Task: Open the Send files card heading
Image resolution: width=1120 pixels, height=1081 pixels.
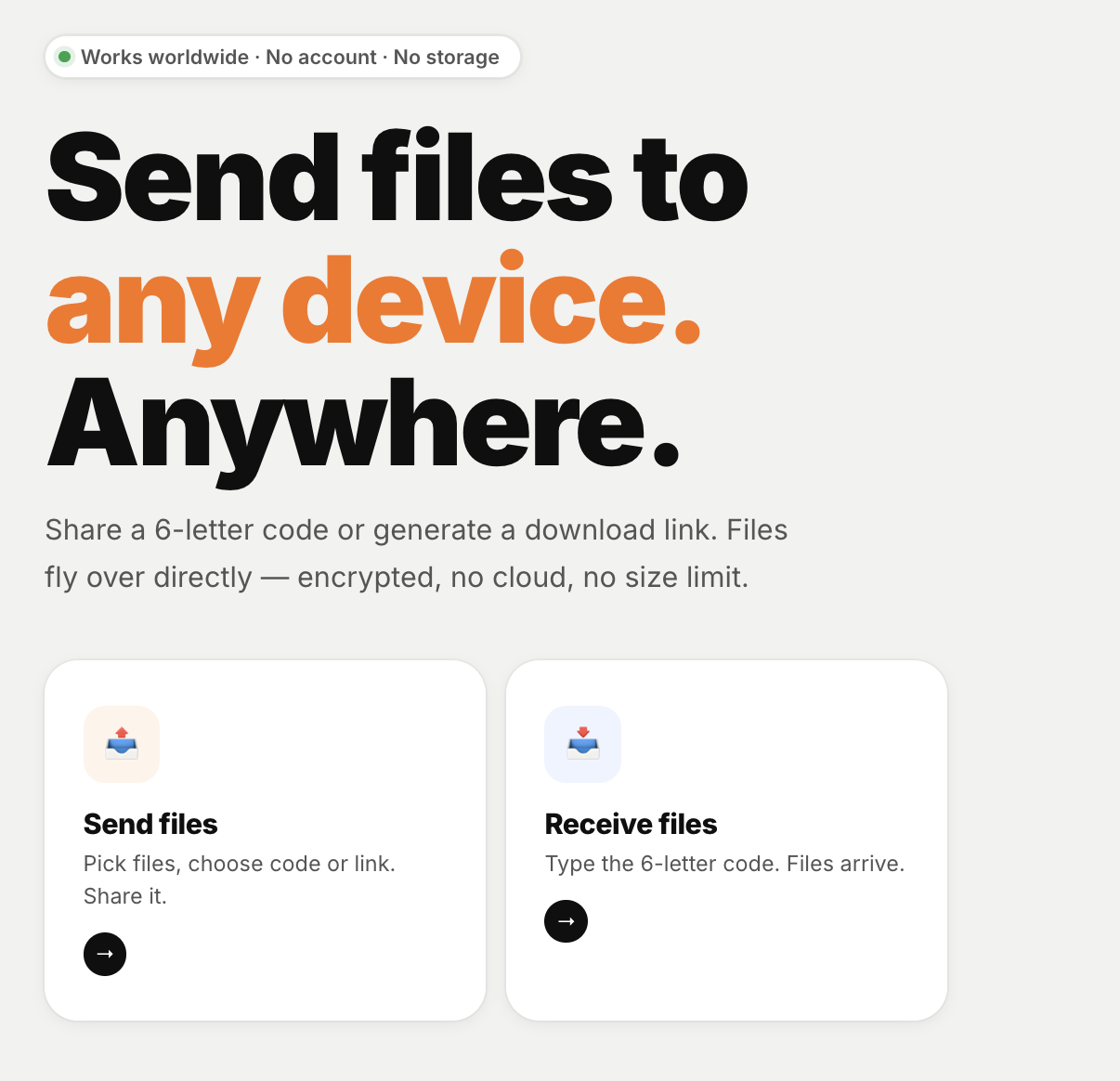Action: (150, 824)
